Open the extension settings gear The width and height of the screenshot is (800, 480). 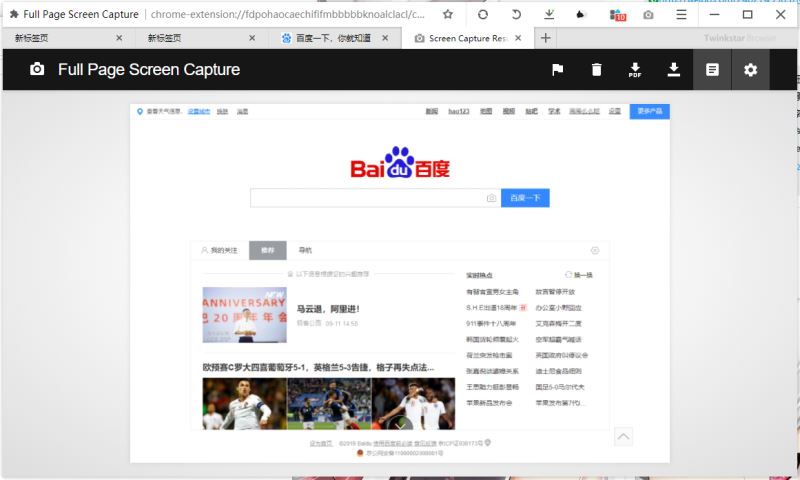pos(751,70)
